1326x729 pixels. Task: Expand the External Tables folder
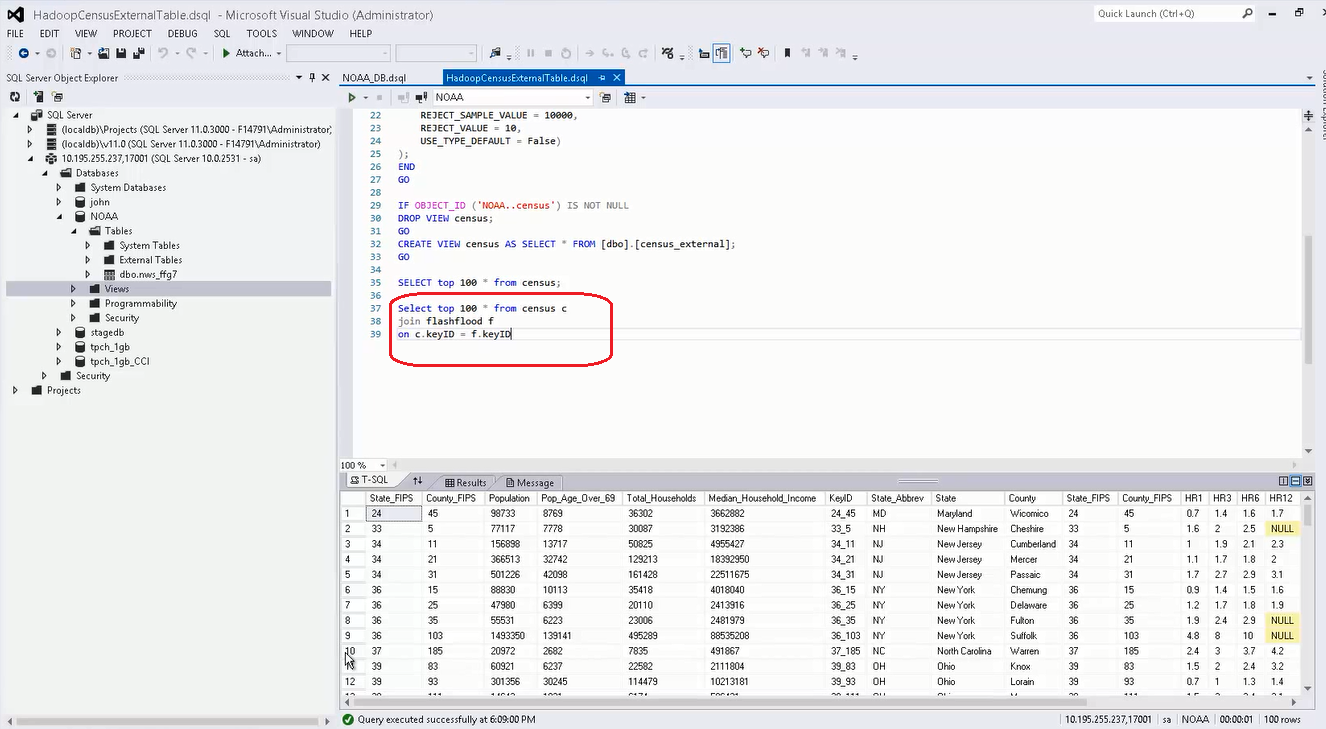point(87,260)
